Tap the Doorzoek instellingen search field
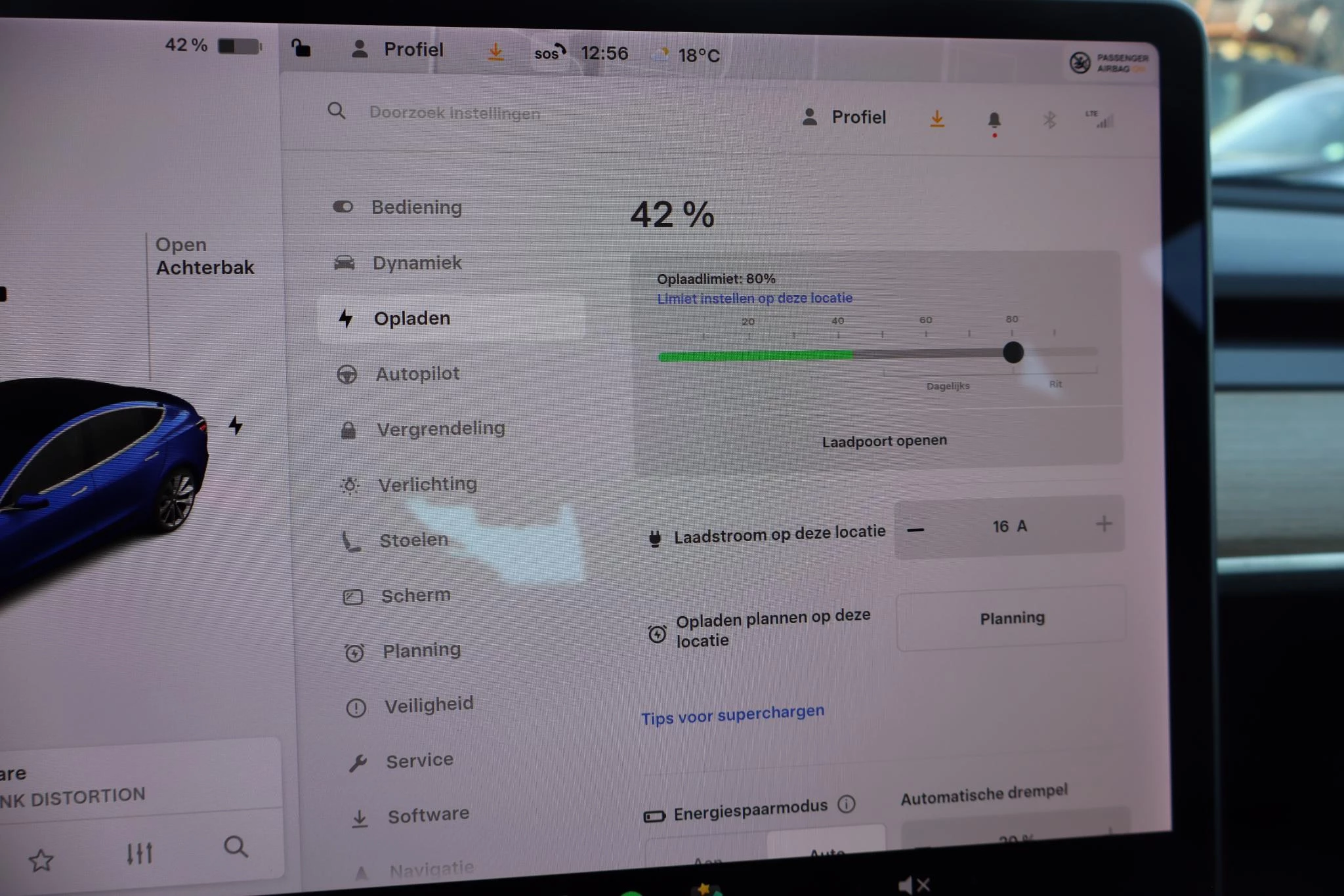1344x896 pixels. pos(454,113)
